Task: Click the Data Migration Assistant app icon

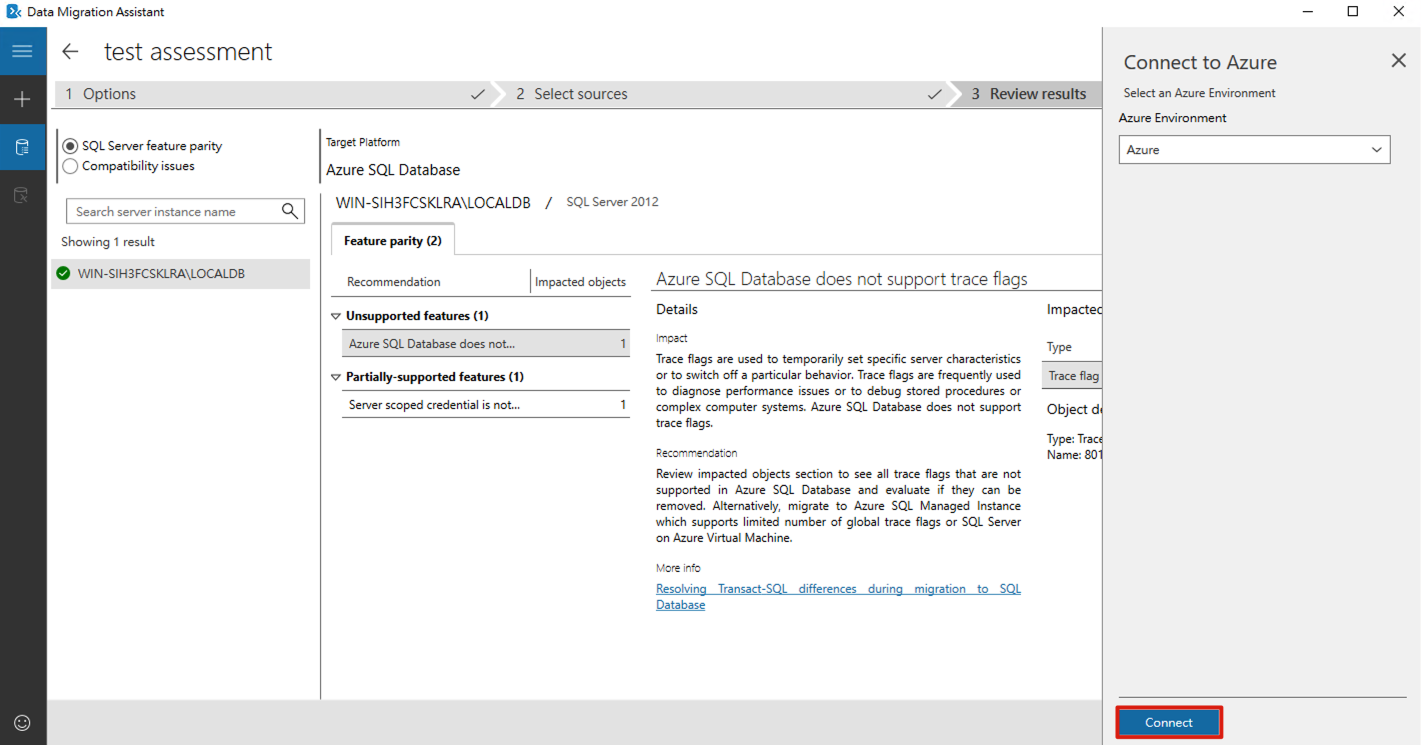Action: point(14,12)
